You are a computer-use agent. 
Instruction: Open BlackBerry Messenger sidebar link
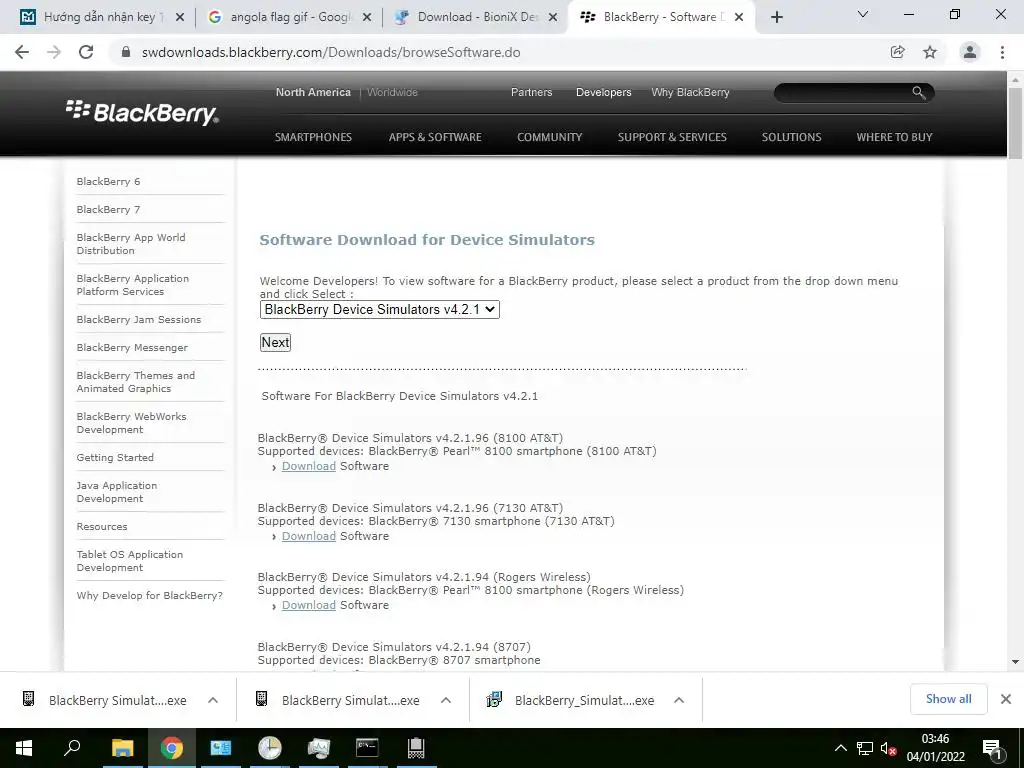pyautogui.click(x=132, y=347)
